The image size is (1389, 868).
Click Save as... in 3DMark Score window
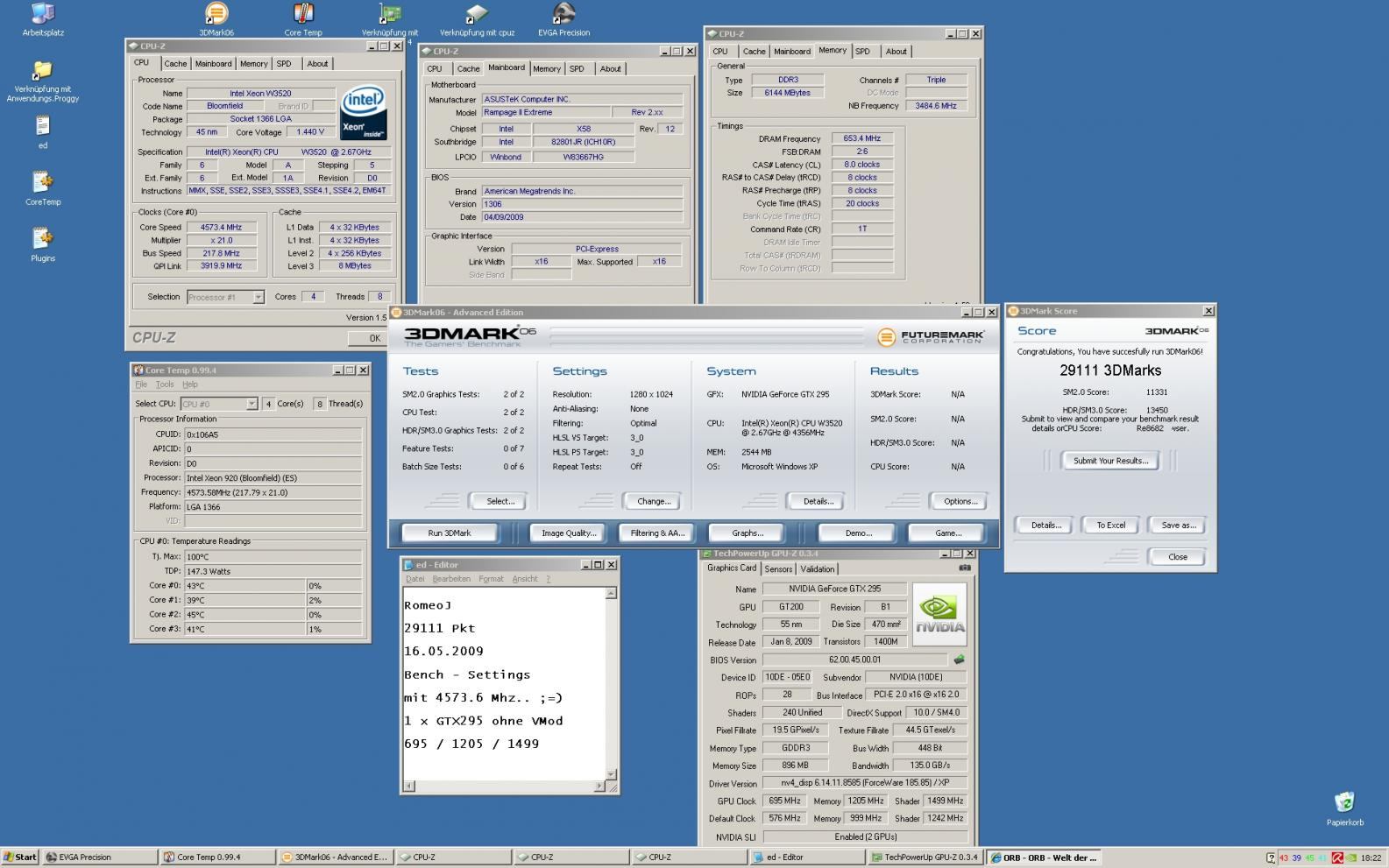[x=1178, y=525]
